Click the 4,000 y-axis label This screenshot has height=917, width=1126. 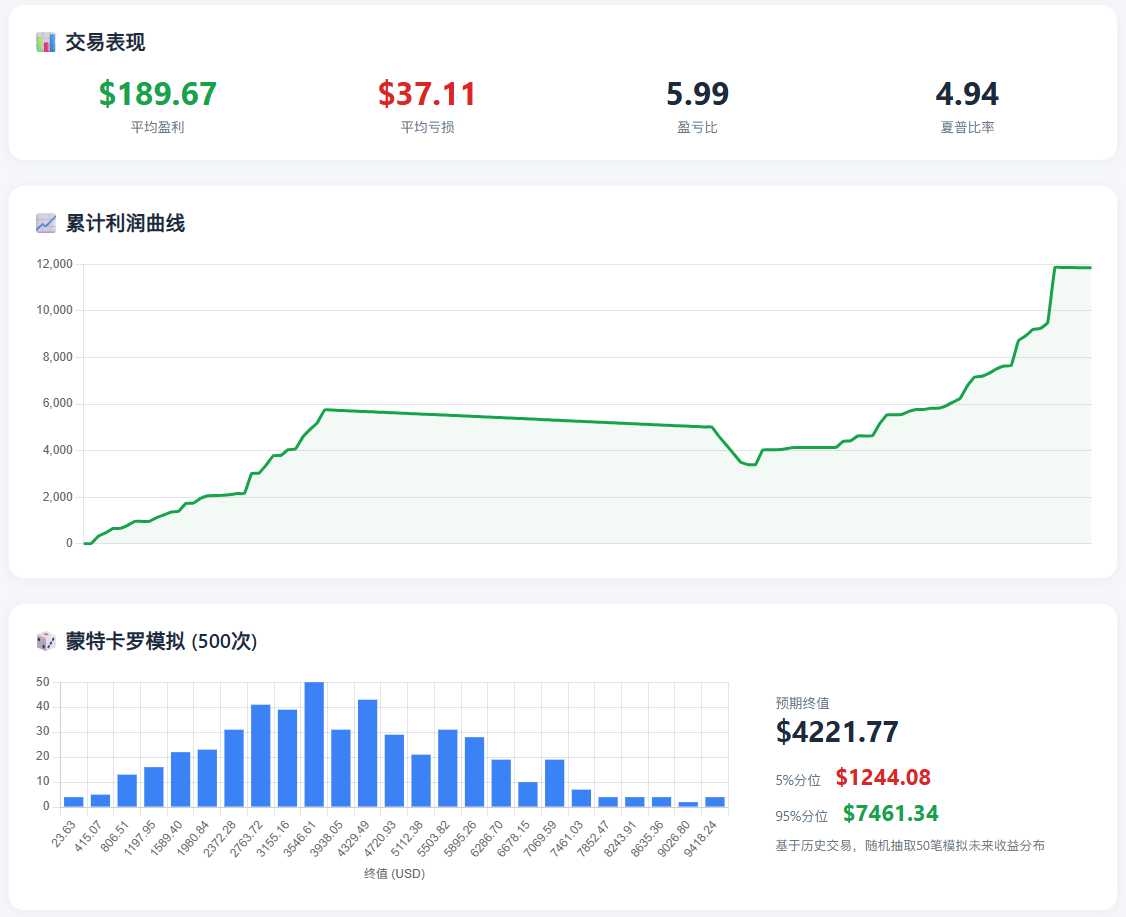pos(57,450)
